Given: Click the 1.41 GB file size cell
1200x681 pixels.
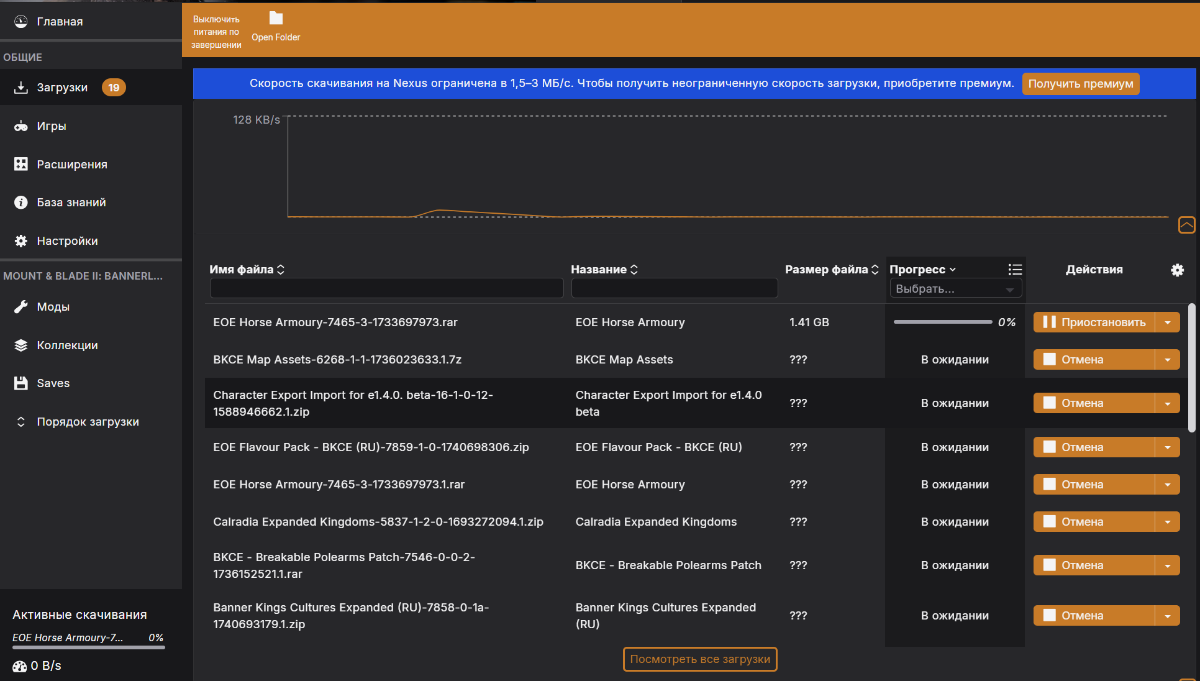Looking at the screenshot, I should coord(809,322).
